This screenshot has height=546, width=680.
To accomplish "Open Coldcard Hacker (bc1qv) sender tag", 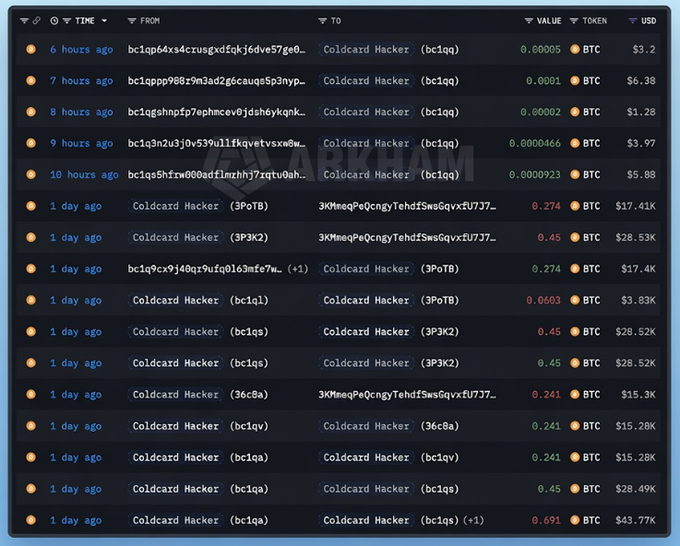I will [176, 426].
